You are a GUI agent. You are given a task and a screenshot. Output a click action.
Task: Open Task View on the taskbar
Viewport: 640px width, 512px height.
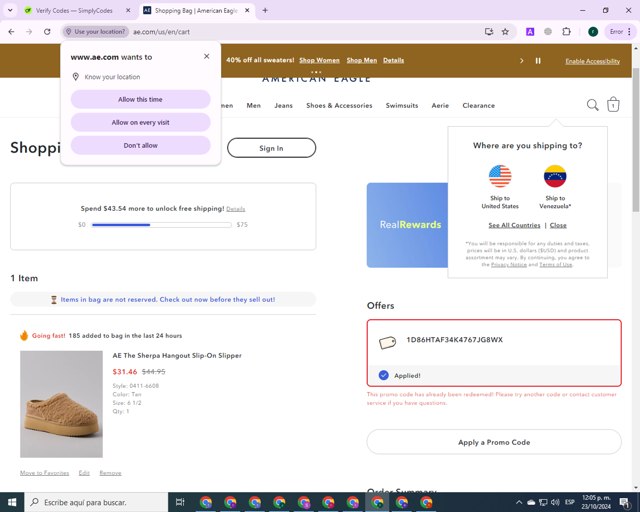coord(180,502)
